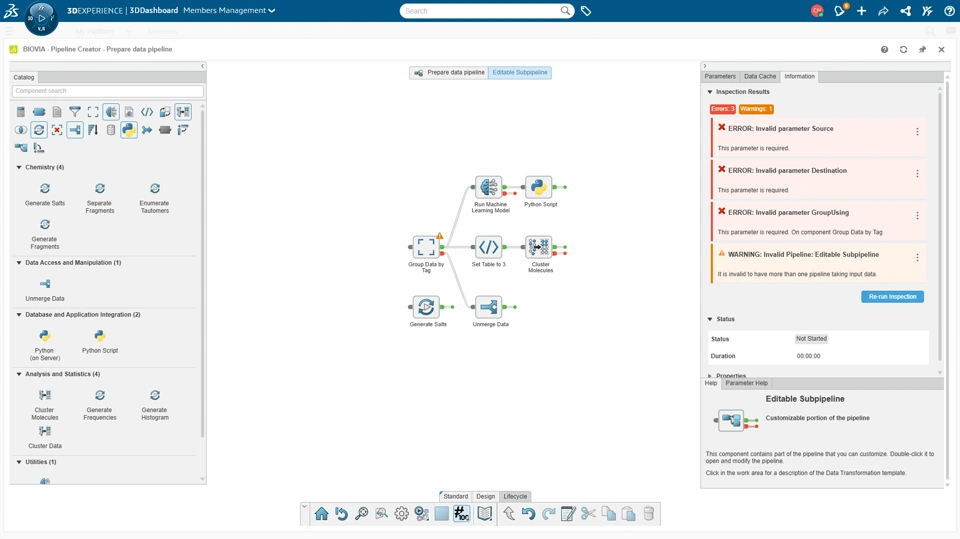Select Unmerge Data catalog component

(x=45, y=290)
